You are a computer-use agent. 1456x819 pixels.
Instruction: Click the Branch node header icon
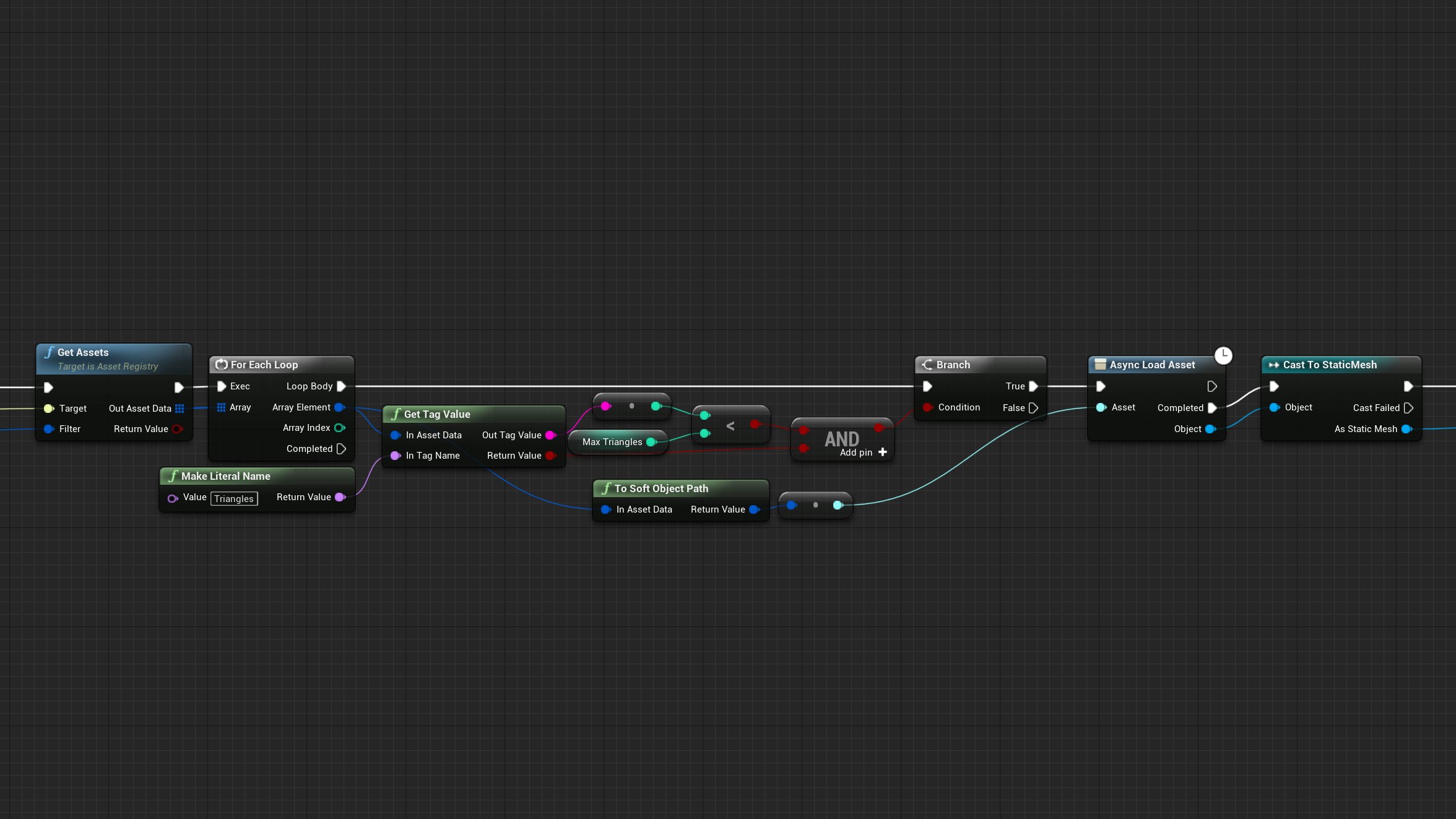click(x=927, y=365)
